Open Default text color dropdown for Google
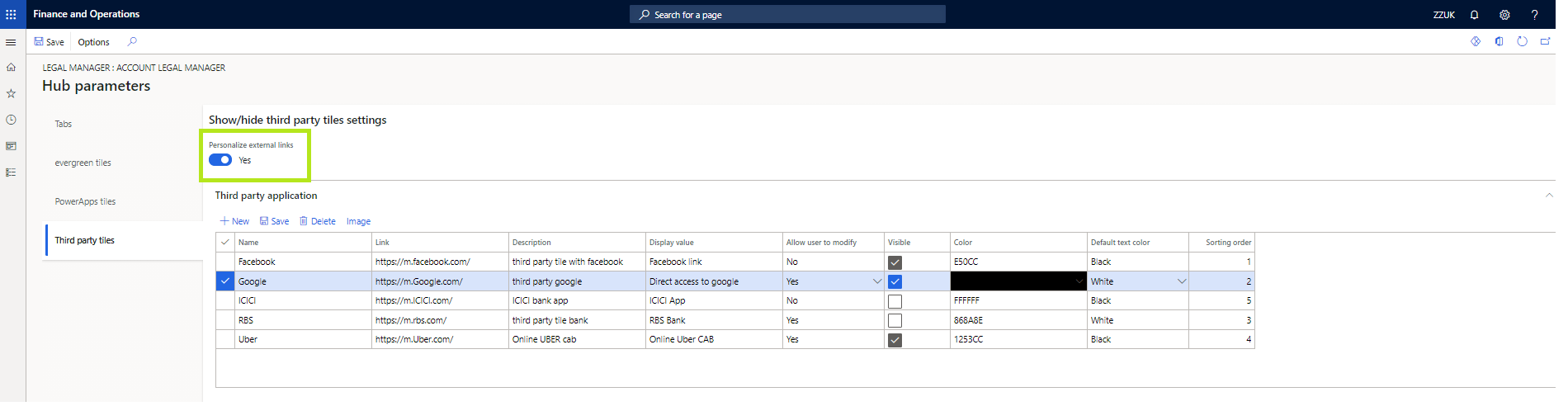The width and height of the screenshot is (1568, 406). tap(1181, 281)
